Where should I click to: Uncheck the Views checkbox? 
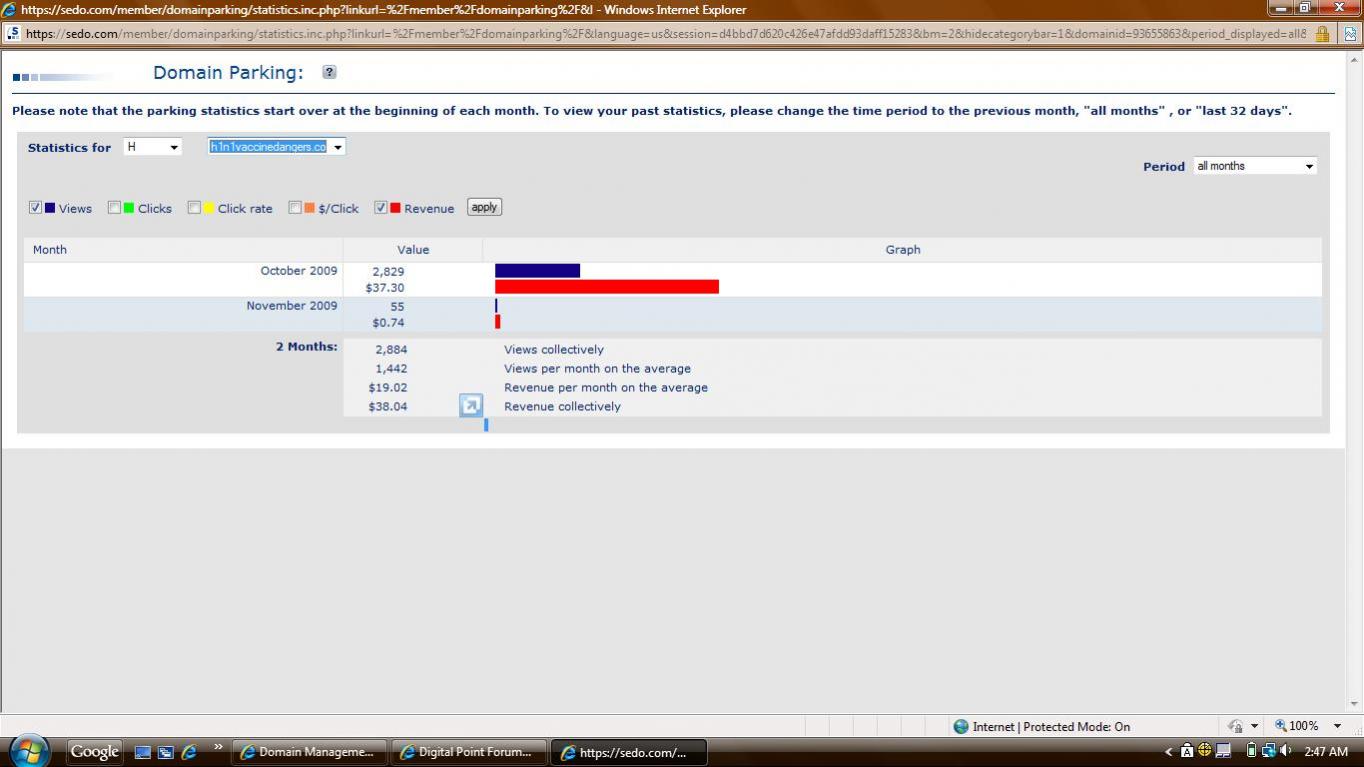point(36,208)
